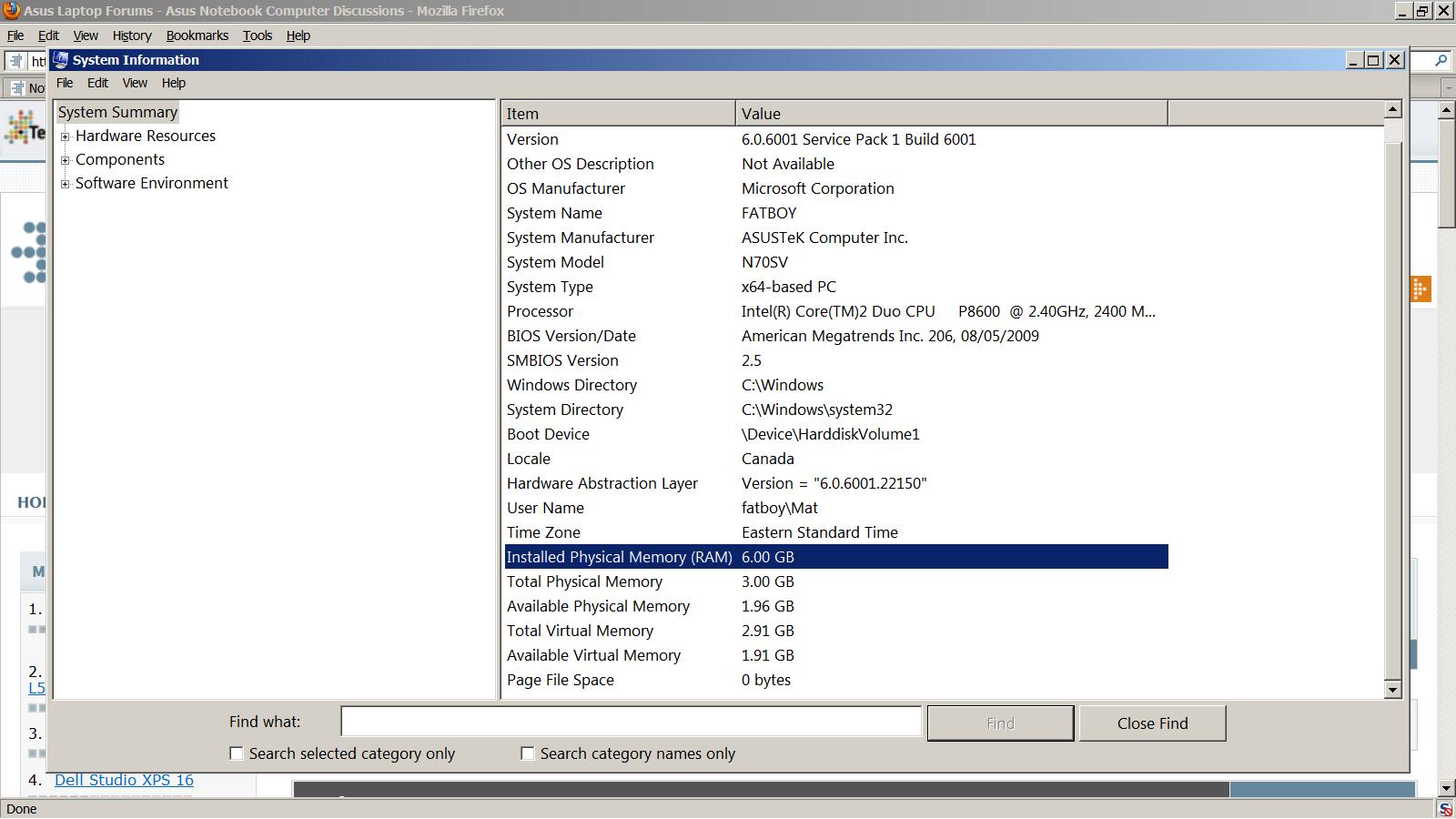The width and height of the screenshot is (1456, 819).
Task: Open Firefox Help menu
Action: pos(298,35)
